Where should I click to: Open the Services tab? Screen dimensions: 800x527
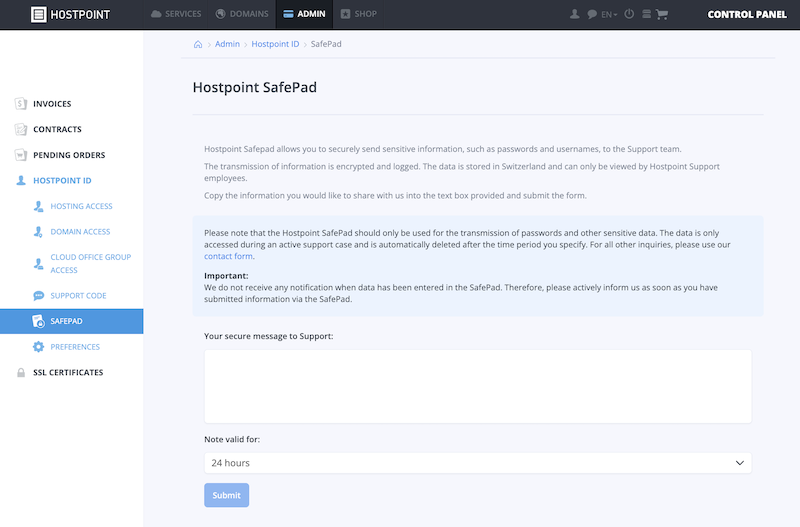[x=176, y=14]
